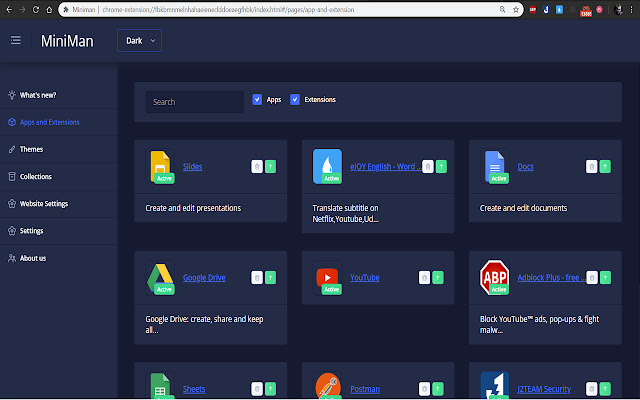Click green arrow on Google Drive card
The image size is (640, 400).
click(270, 278)
